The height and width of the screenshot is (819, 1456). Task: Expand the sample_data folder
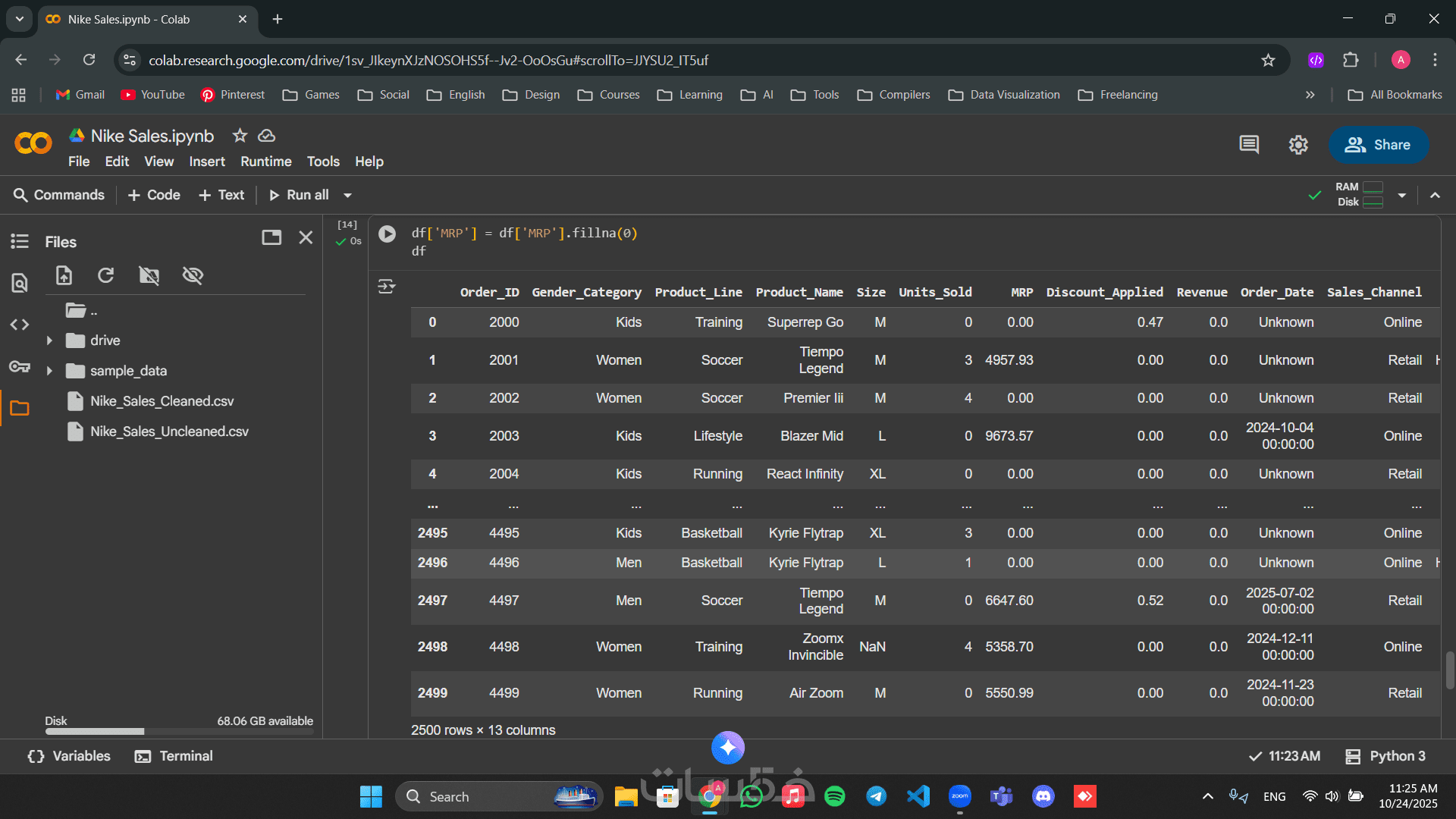click(49, 371)
